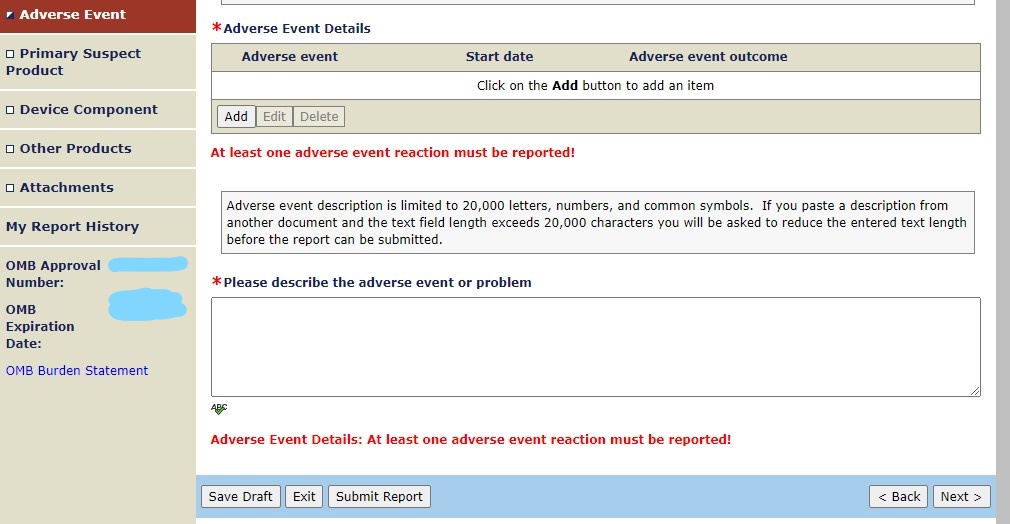Submit the report
Viewport: 1010px width, 524px height.
pos(379,497)
